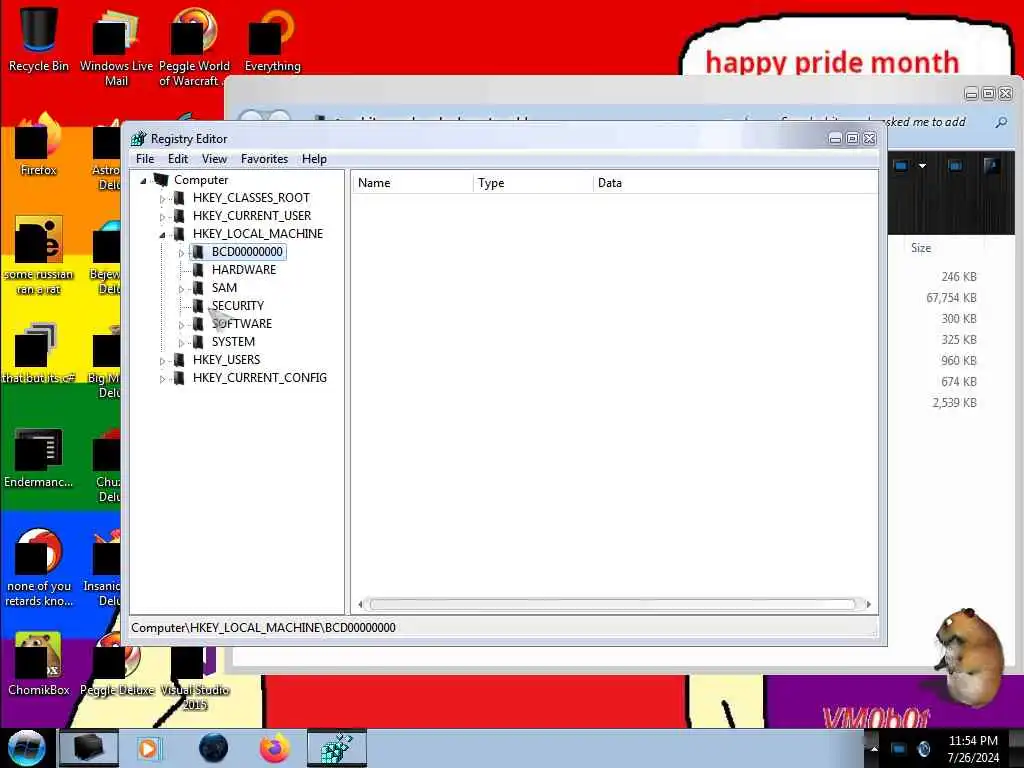1024x768 pixels.
Task: Open the File menu in Registry Editor
Action: (145, 159)
